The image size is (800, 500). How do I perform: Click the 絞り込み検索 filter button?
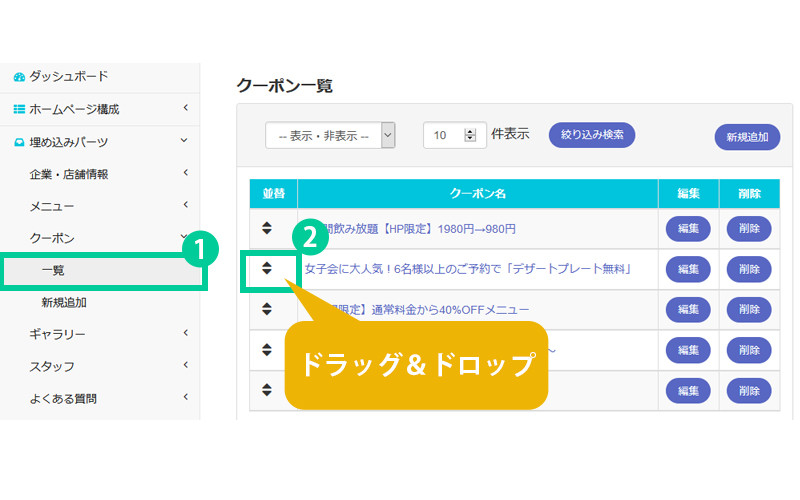pyautogui.click(x=591, y=134)
